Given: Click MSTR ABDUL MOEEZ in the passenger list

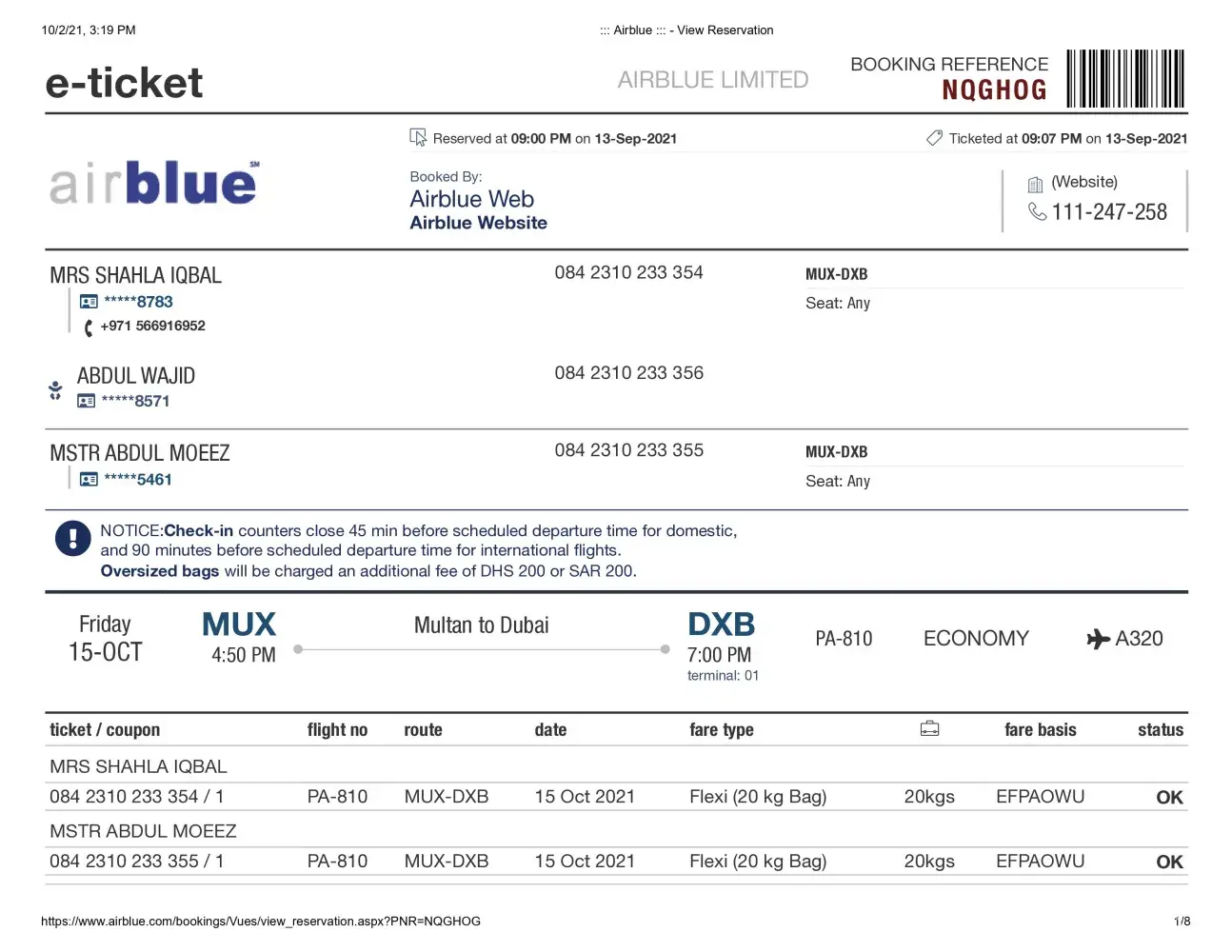Looking at the screenshot, I should [140, 453].
